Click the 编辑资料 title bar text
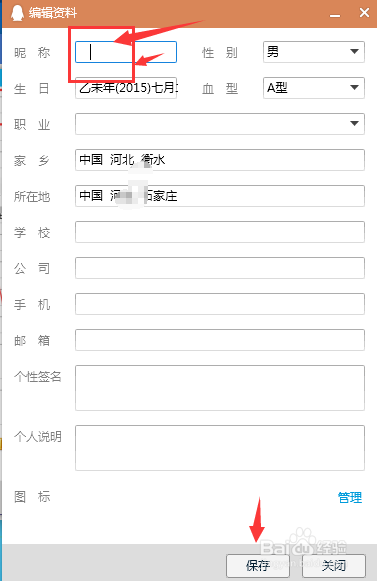 (x=53, y=13)
